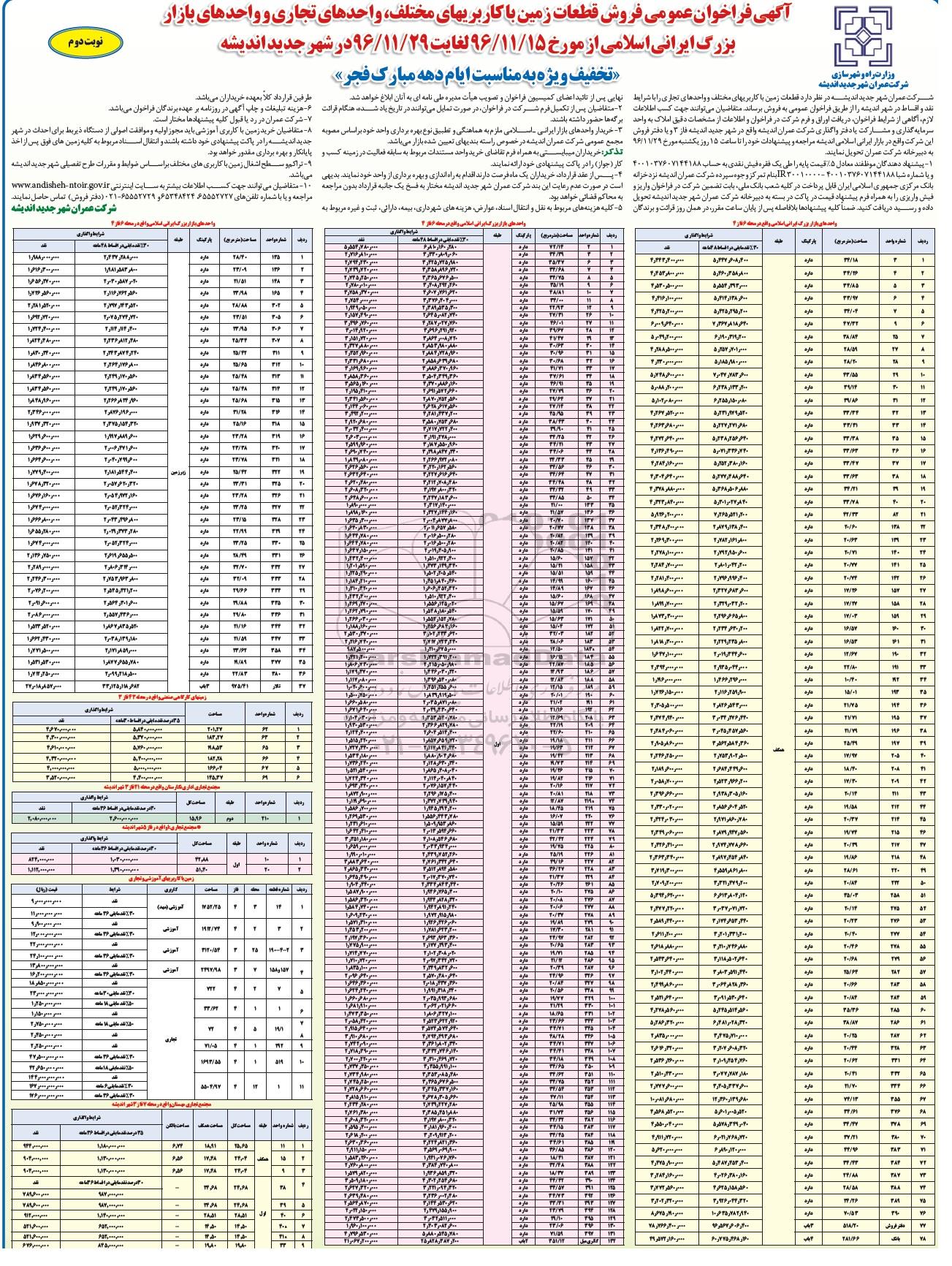Click use cell «آموزشی (مهد)»
This screenshot has width=952, height=1266.
point(171,907)
